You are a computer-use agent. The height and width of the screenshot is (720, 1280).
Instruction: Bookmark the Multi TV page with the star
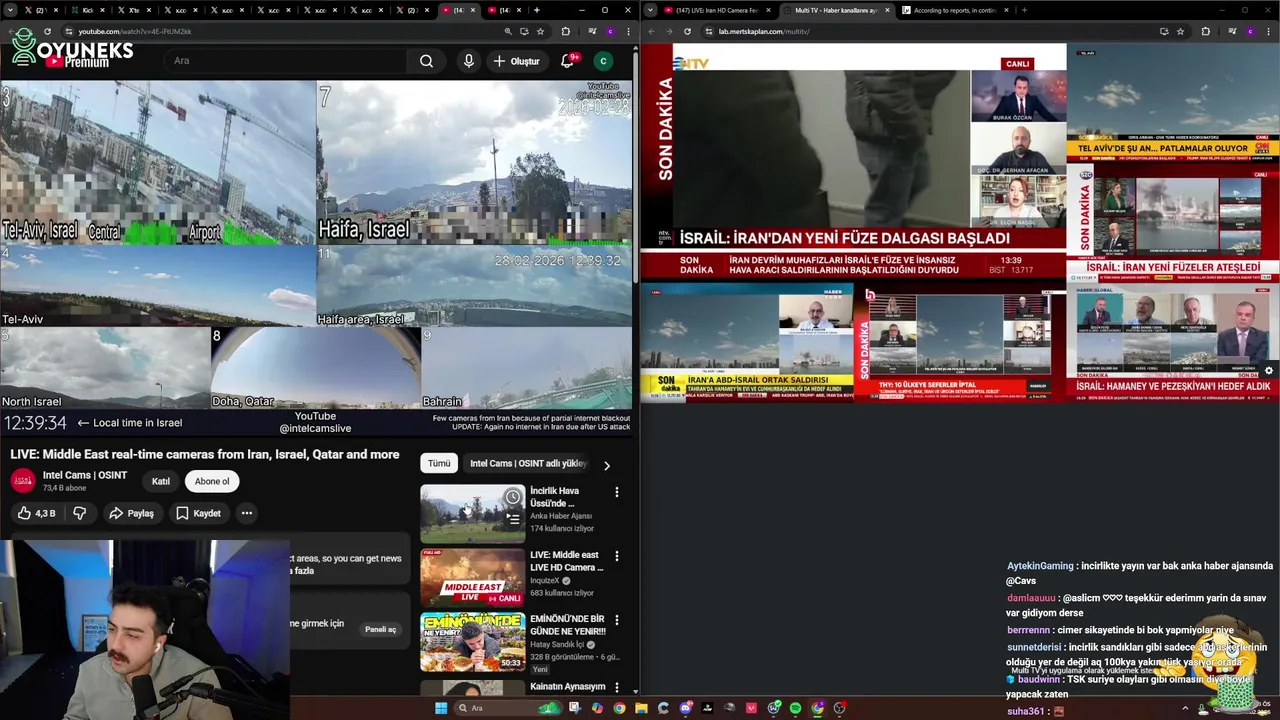(1181, 31)
